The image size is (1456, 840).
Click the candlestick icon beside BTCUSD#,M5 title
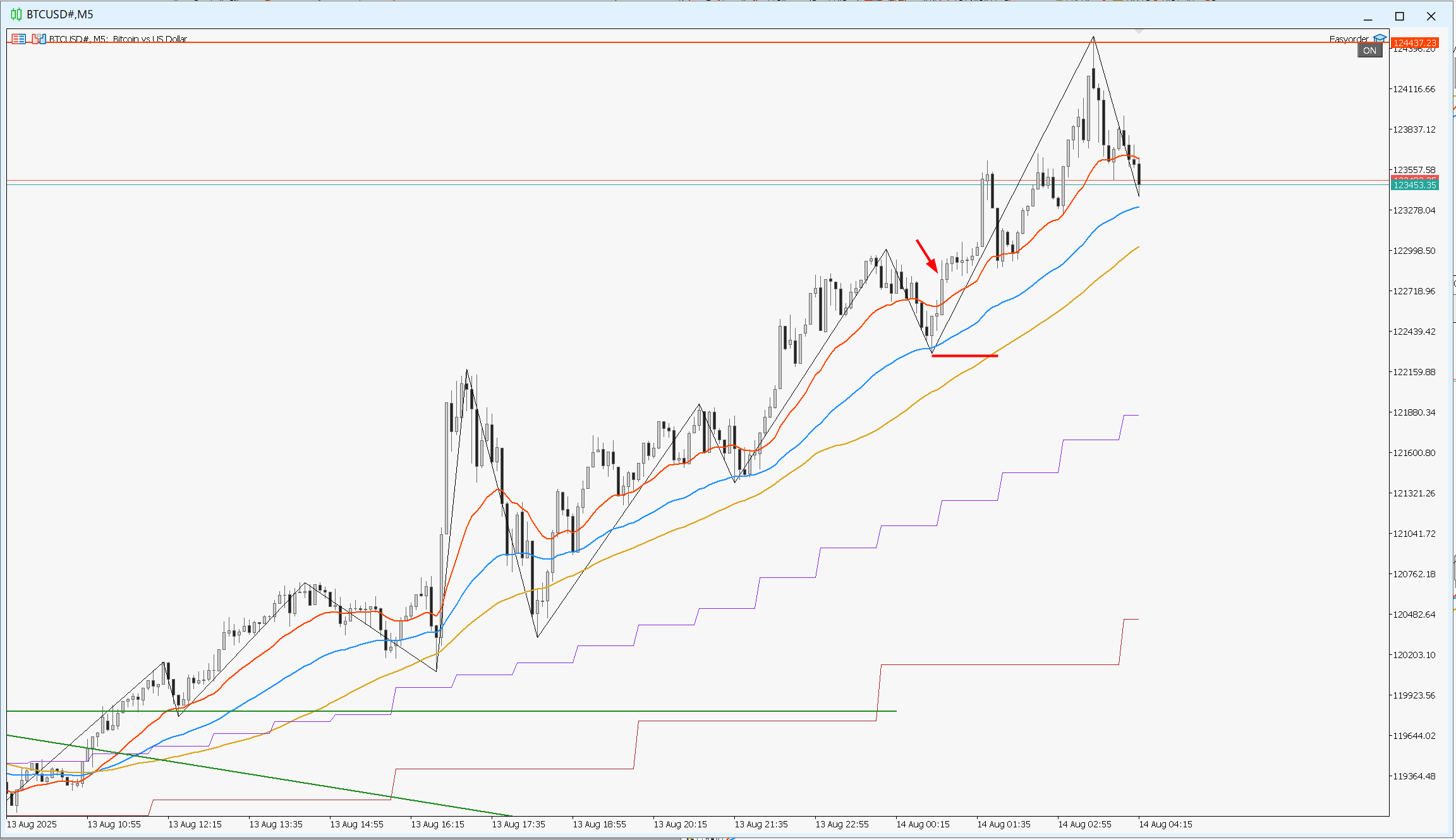(16, 15)
